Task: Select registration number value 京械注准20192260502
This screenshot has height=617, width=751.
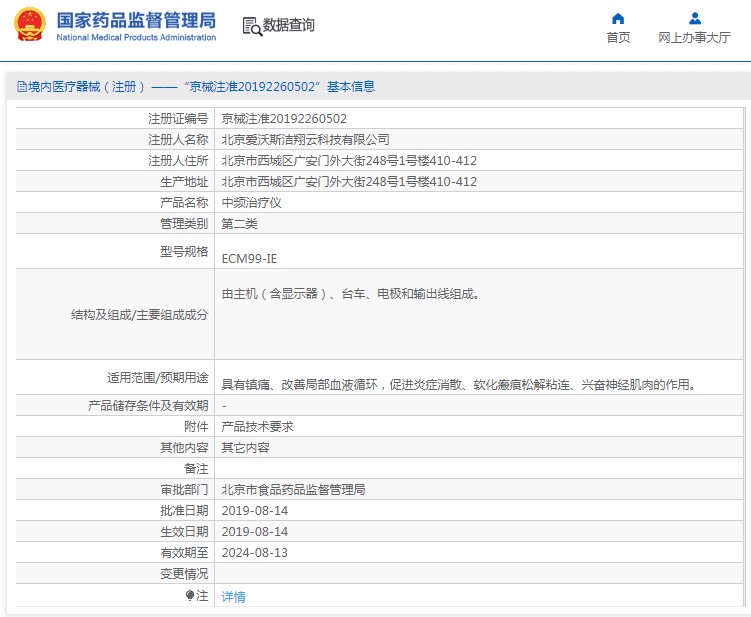Action: (284, 118)
